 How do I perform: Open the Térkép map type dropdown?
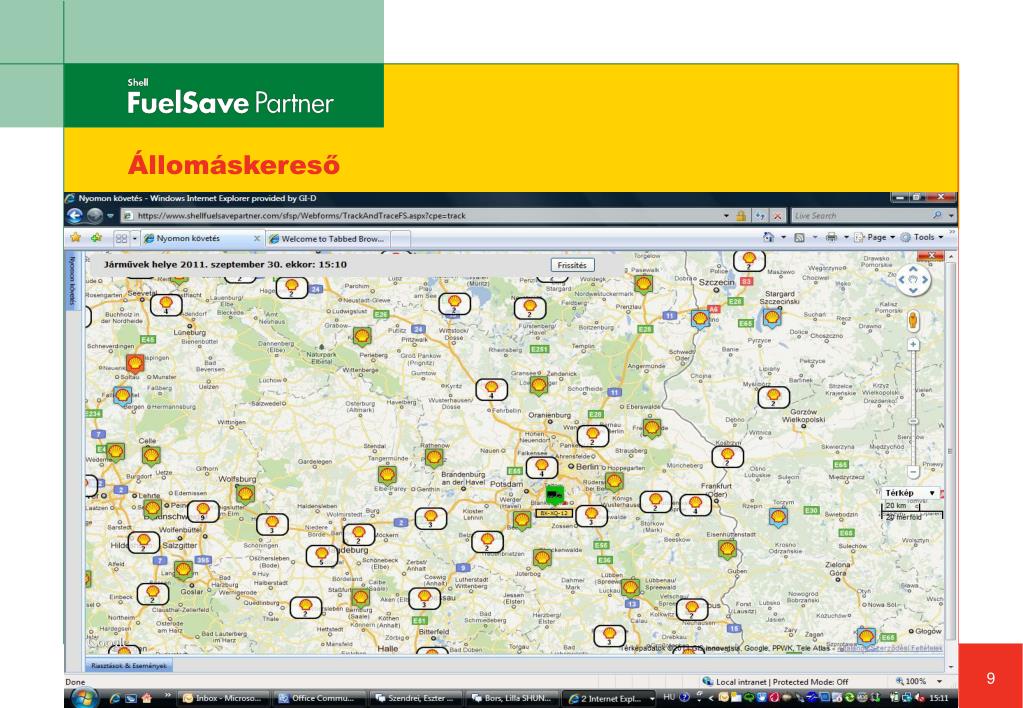(x=911, y=493)
